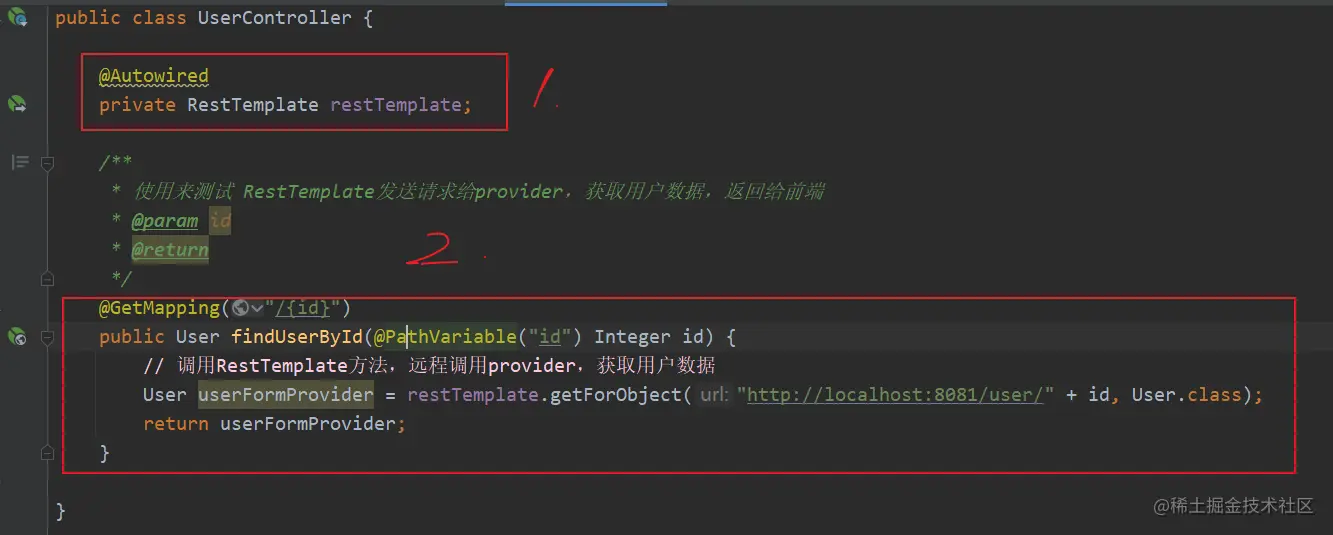This screenshot has width=1333, height=535.
Task: Click id parameter name in Javadoc
Action: tap(220, 221)
